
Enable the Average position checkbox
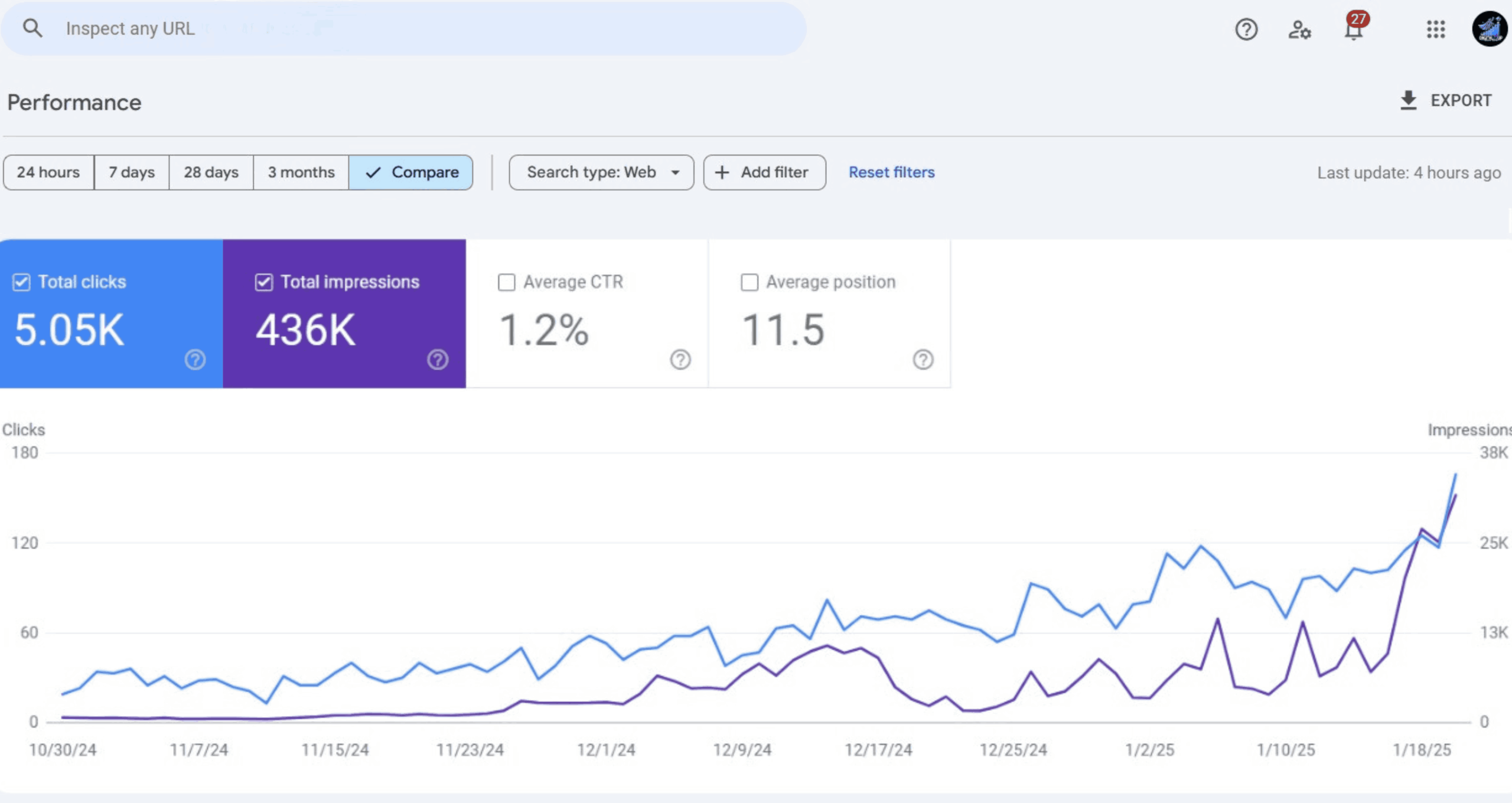click(x=750, y=282)
